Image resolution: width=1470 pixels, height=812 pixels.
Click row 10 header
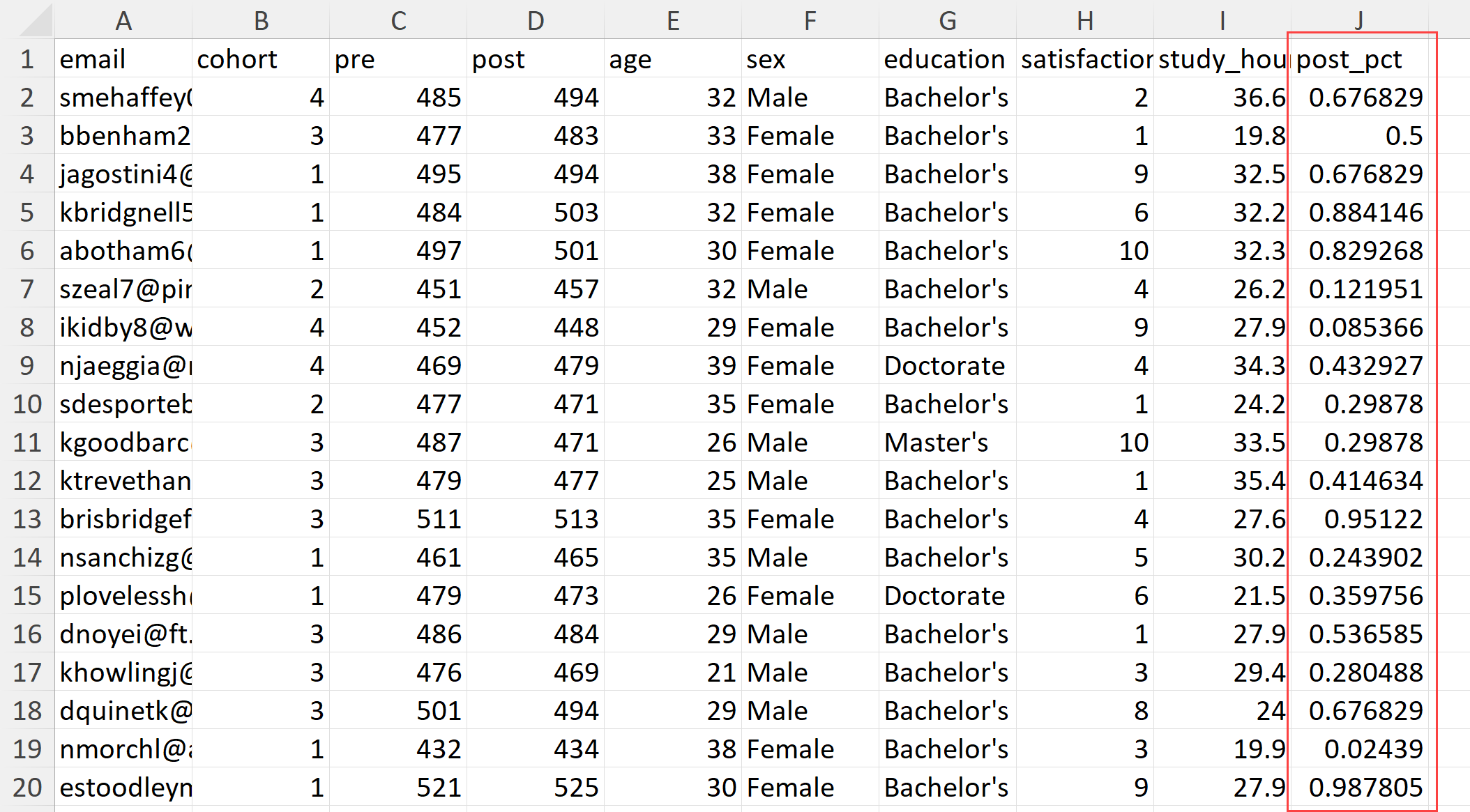point(27,404)
